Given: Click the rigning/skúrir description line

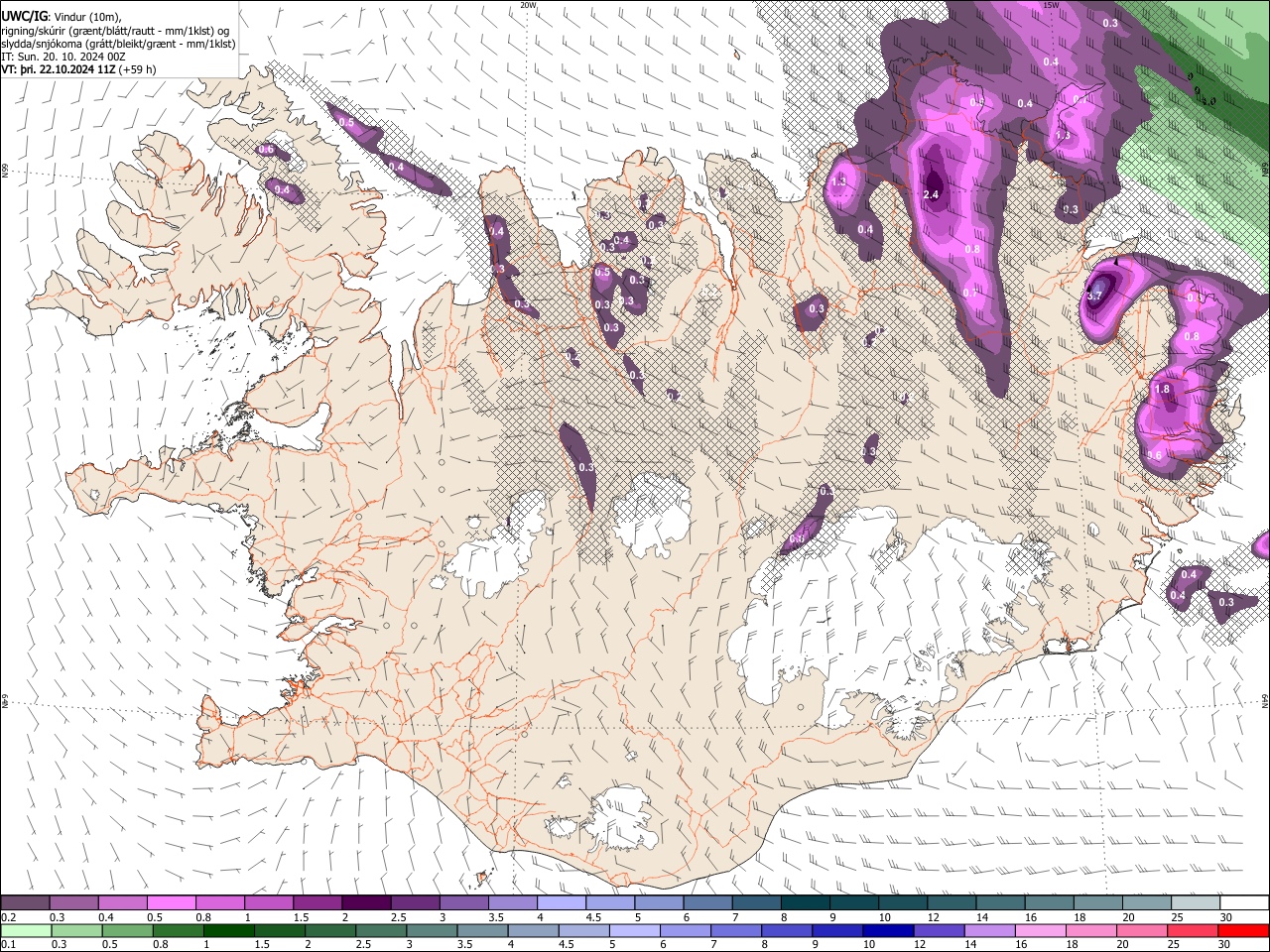Looking at the screenshot, I should click(115, 30).
